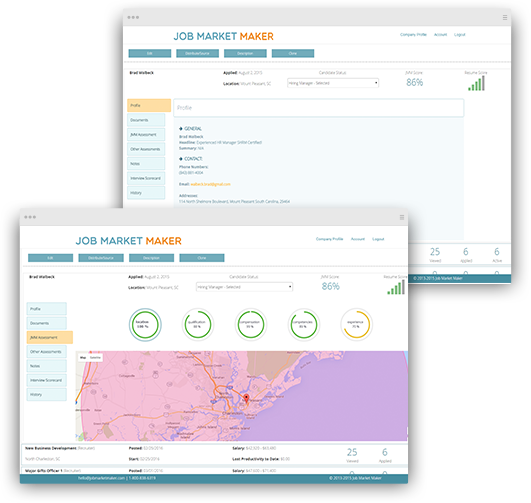Open the highlighted JMM Assessment tab

pyautogui.click(x=50, y=337)
